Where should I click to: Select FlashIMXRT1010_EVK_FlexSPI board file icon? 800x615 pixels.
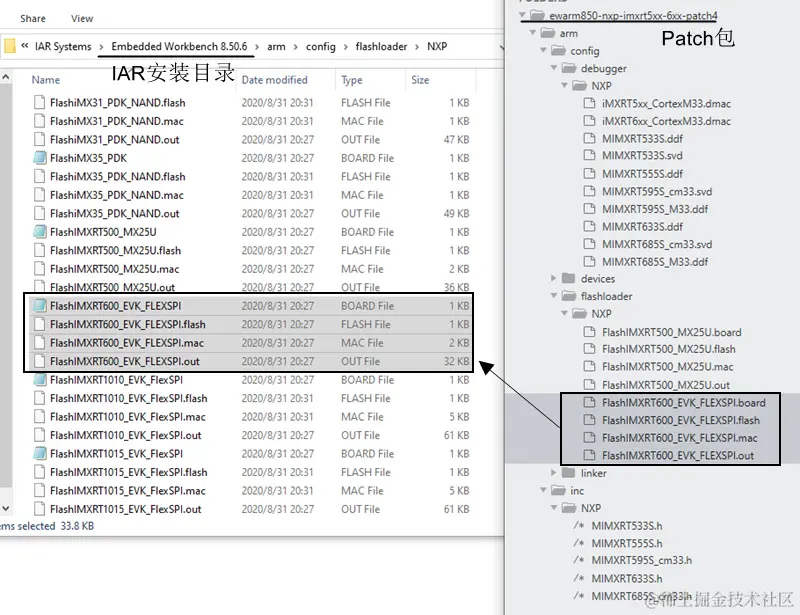[x=39, y=380]
